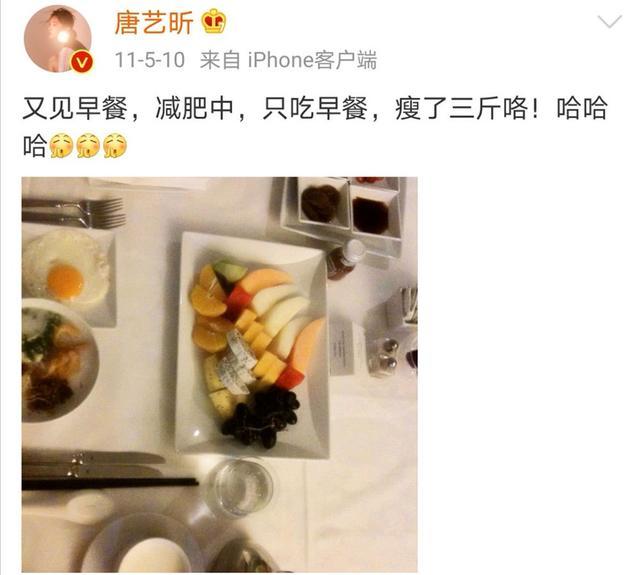Open the username 唐艺昕 link
Viewport: 640px width, 575px height.
(x=154, y=22)
